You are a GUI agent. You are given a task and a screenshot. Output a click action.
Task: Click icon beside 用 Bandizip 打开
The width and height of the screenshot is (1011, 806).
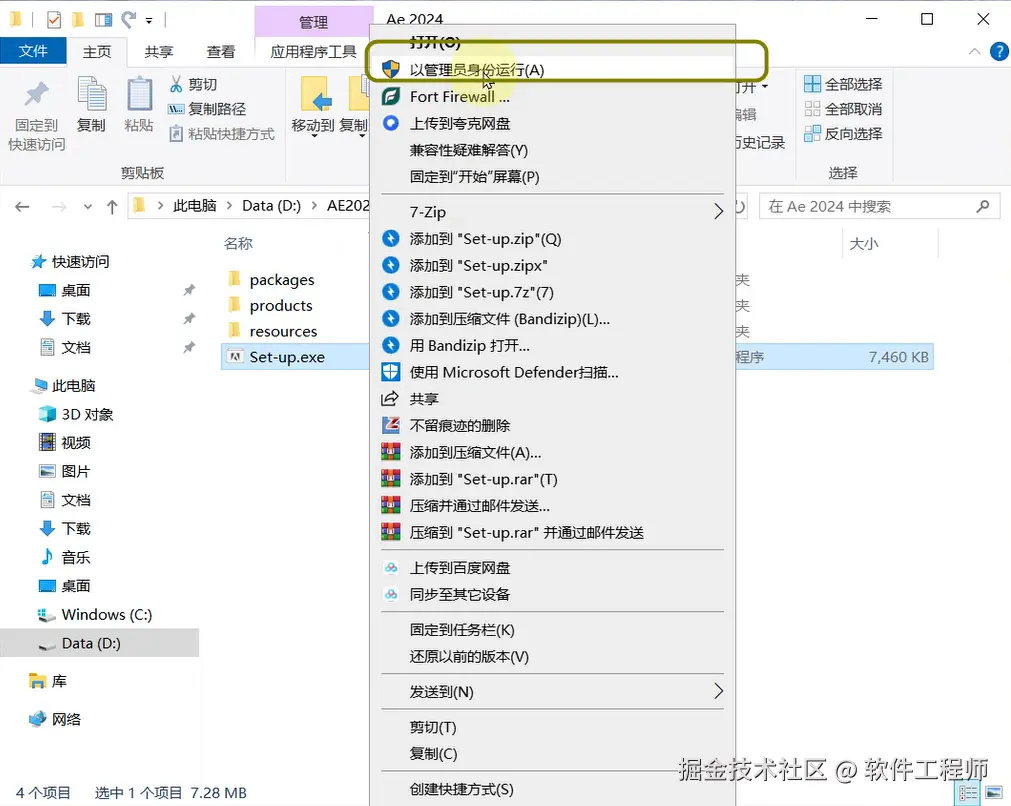tap(391, 346)
